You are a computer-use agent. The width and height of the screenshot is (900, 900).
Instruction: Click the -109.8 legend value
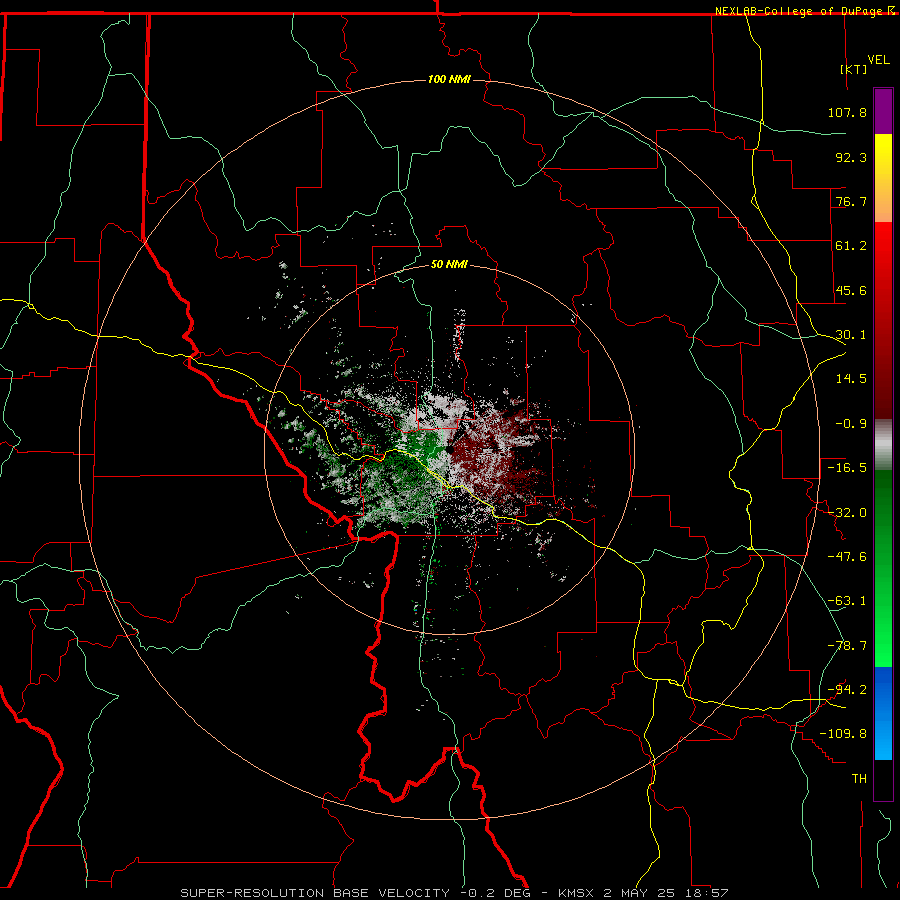(844, 734)
